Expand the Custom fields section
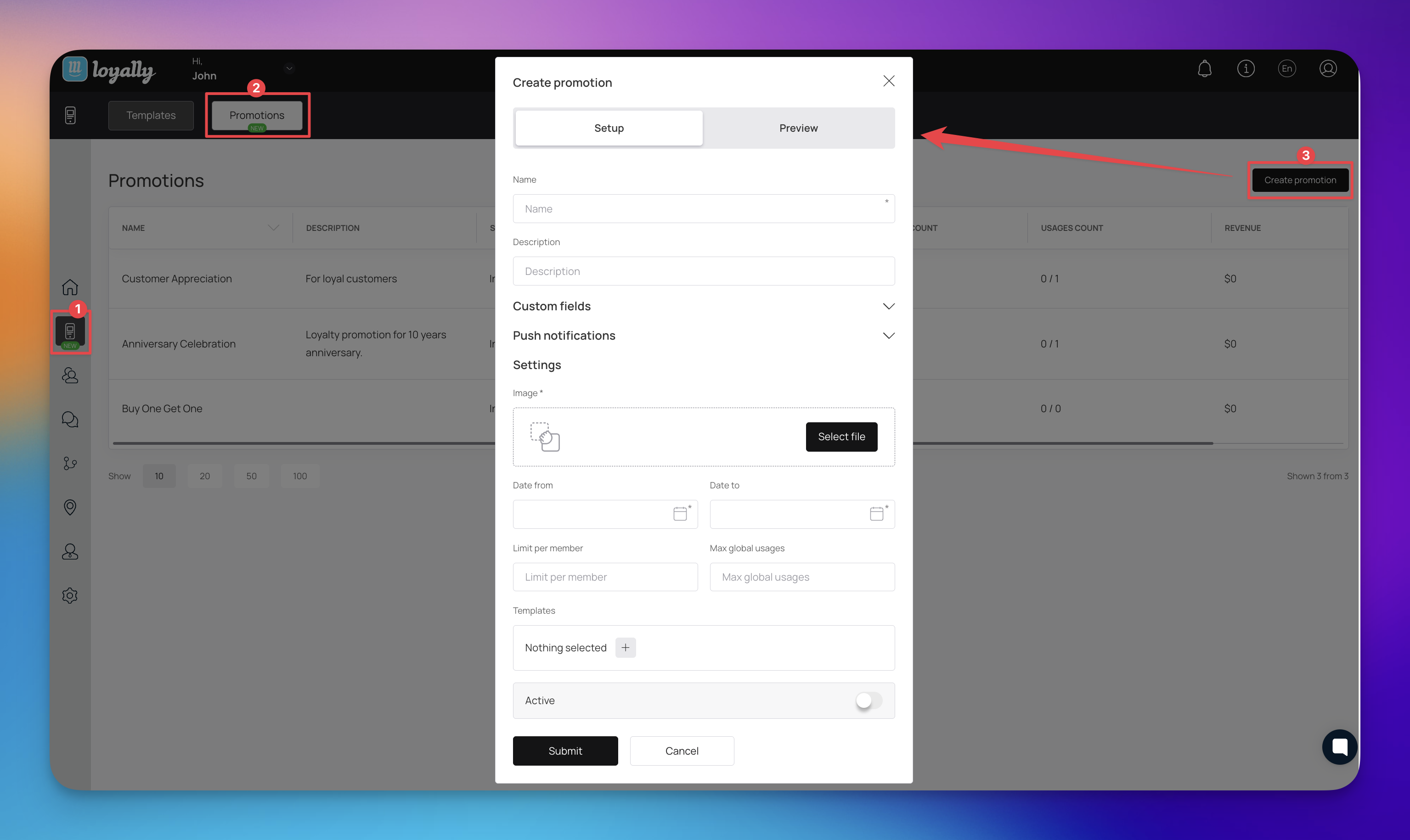1410x840 pixels. (888, 306)
